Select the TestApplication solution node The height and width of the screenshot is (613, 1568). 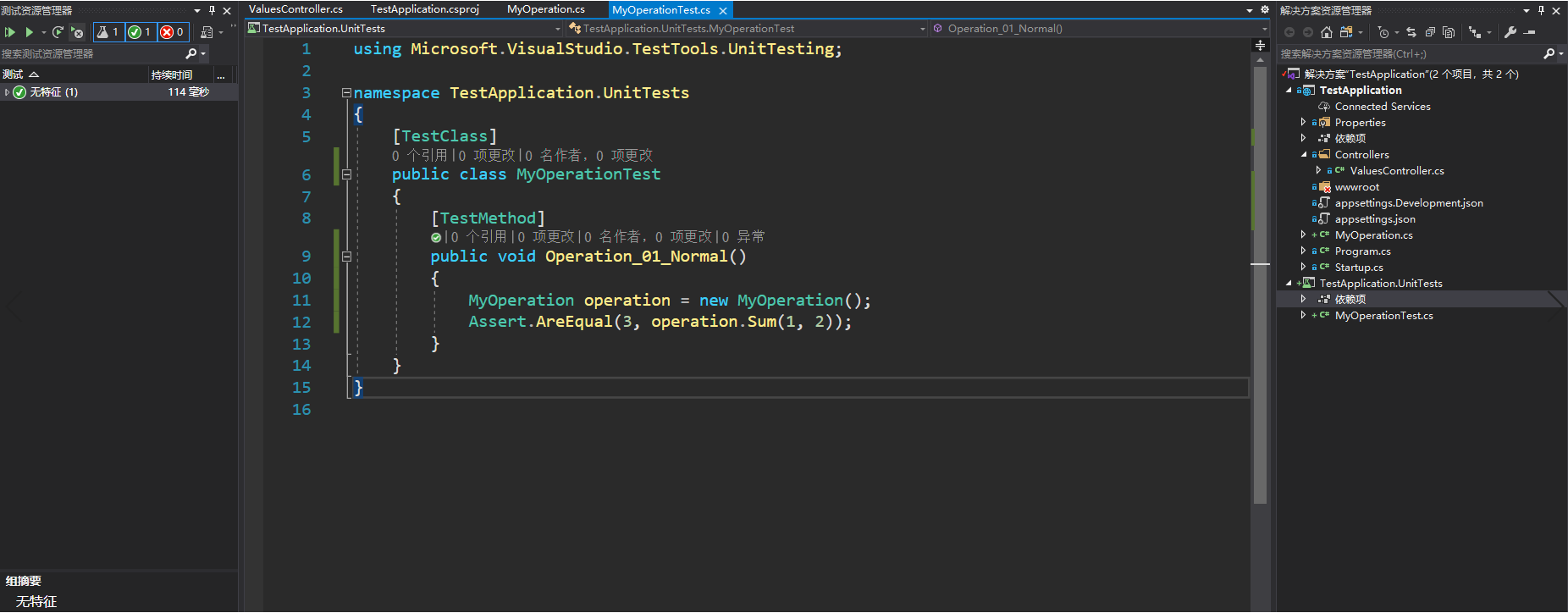coord(1411,75)
